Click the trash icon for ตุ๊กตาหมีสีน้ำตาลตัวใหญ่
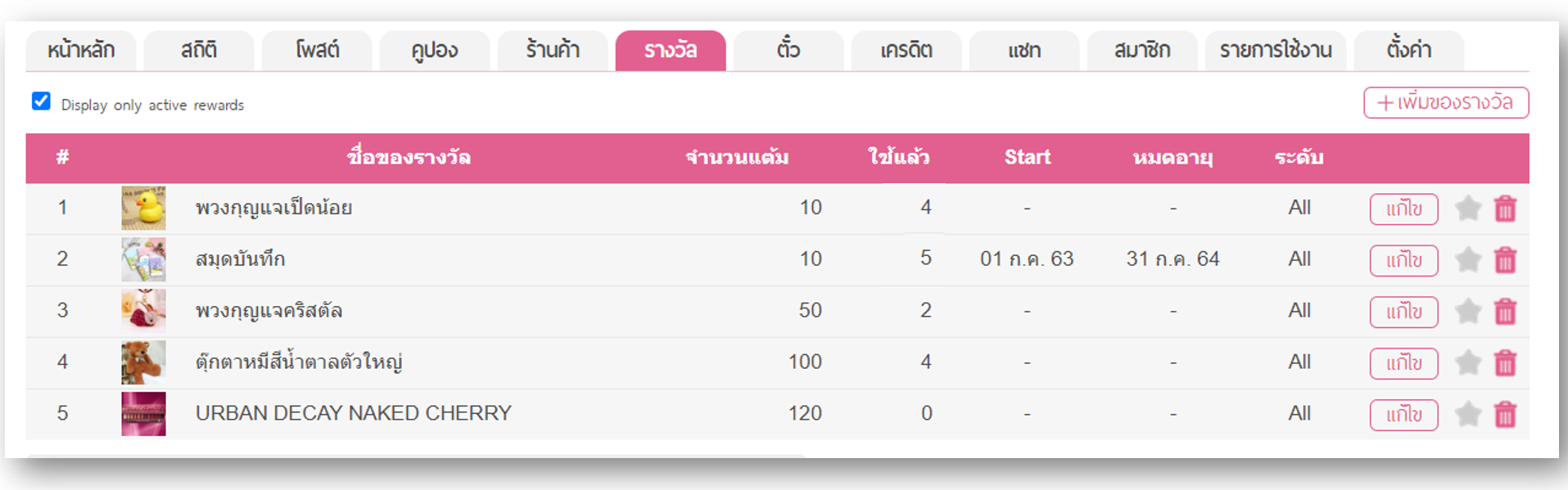 click(1505, 363)
